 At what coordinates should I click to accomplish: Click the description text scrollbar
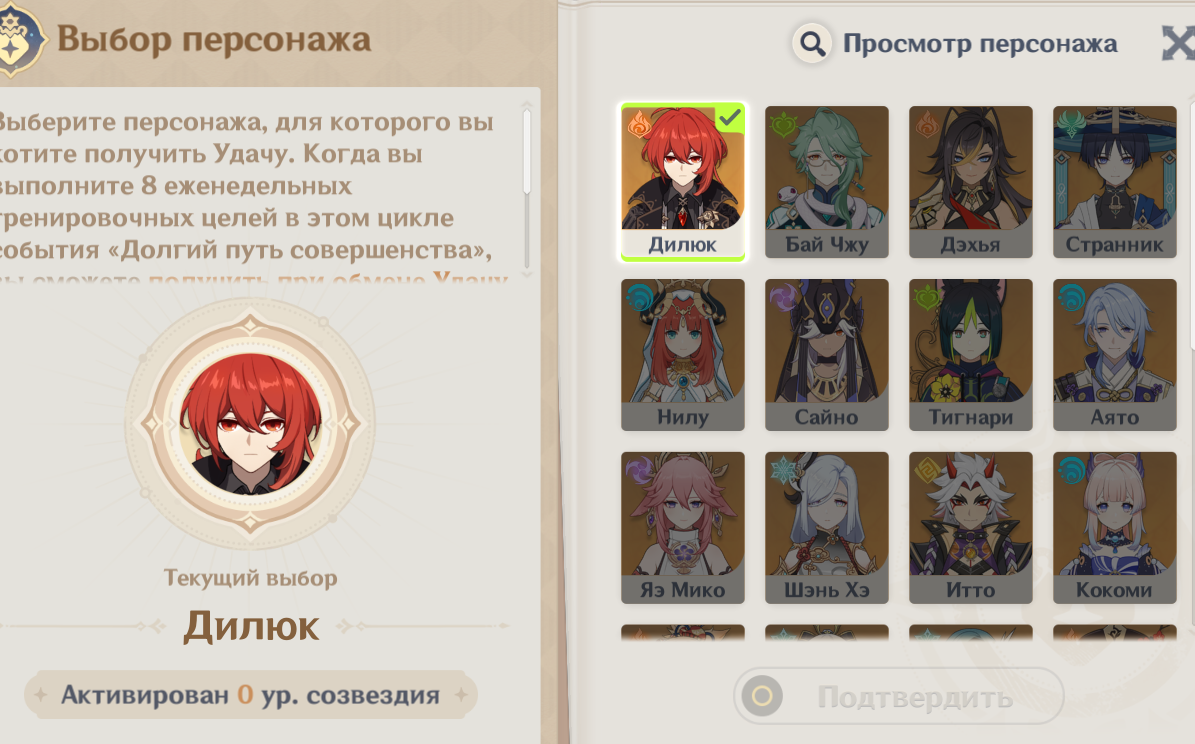tap(527, 151)
